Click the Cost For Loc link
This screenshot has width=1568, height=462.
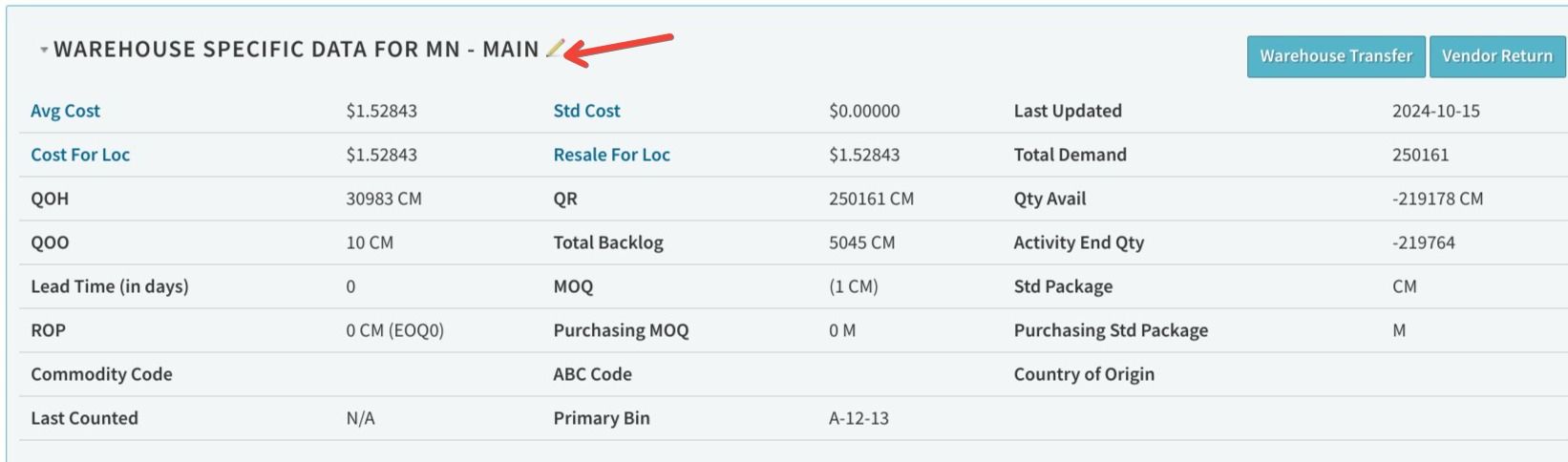[80, 155]
